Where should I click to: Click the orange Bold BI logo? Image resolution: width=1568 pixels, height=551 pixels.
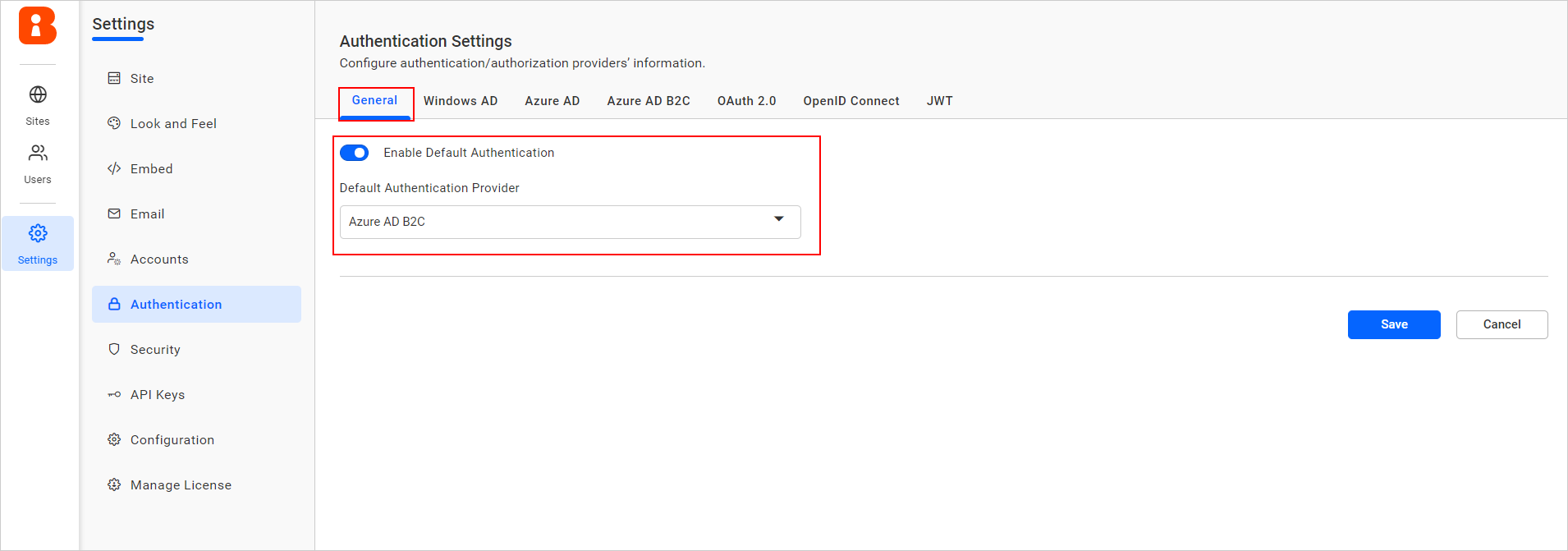pos(38,25)
